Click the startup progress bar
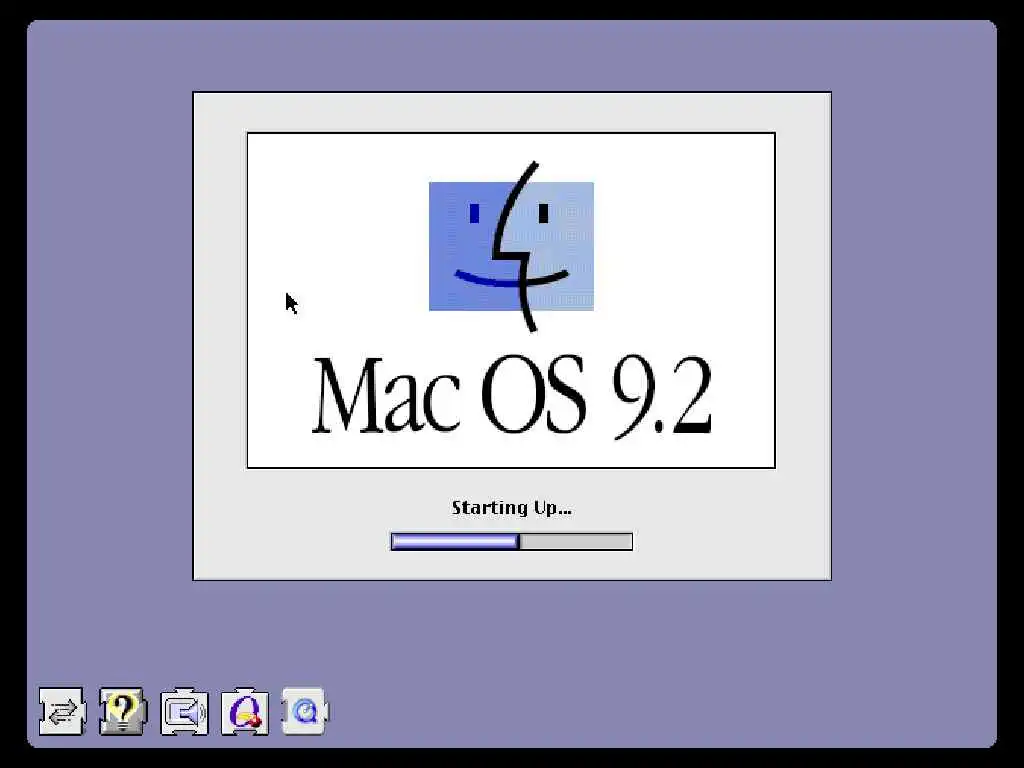1024x768 pixels. coord(511,541)
